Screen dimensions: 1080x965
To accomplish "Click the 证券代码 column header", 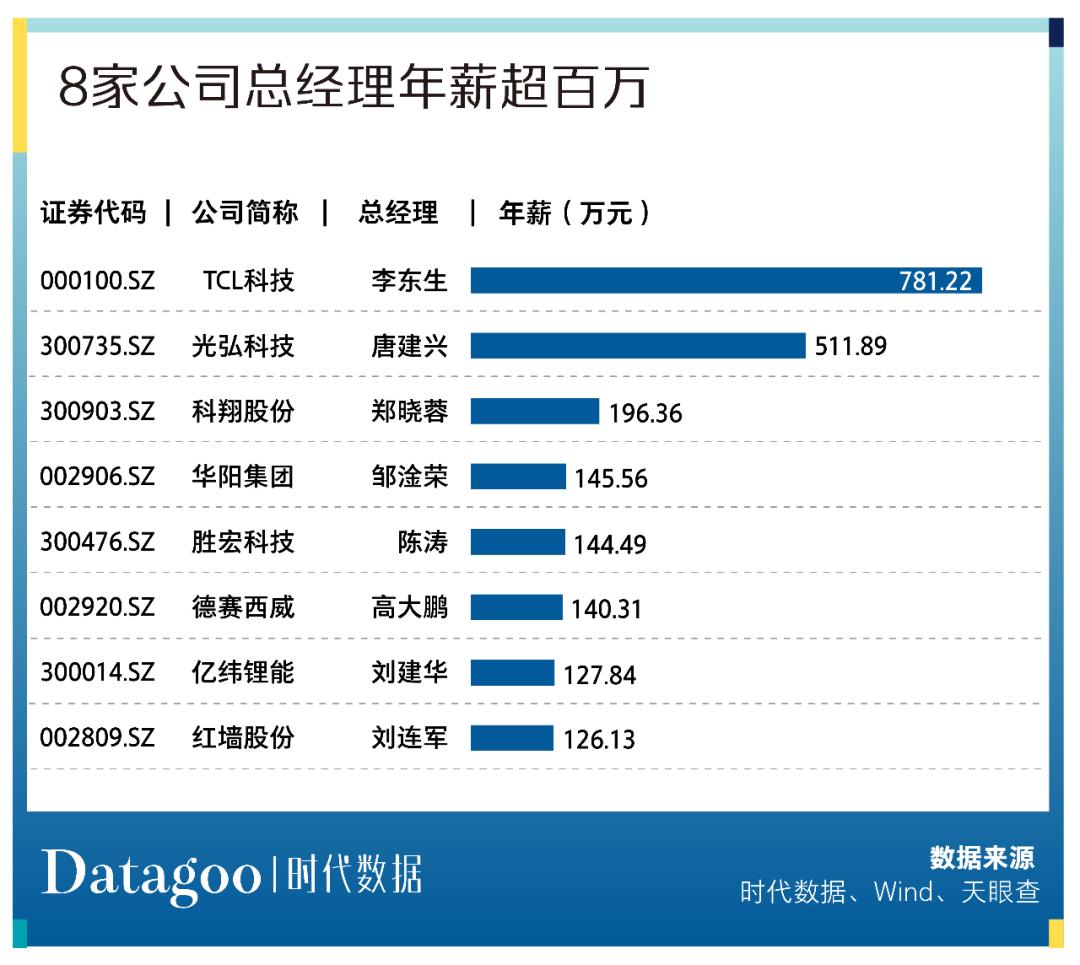I will click(93, 212).
